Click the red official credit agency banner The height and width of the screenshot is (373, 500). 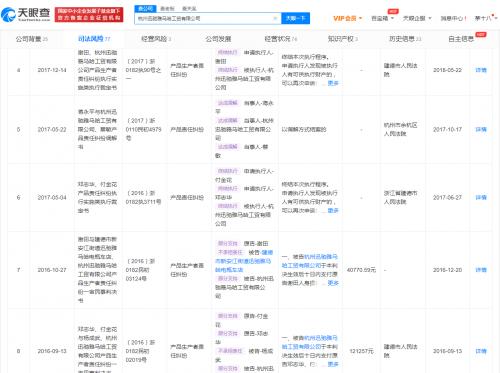(x=89, y=15)
